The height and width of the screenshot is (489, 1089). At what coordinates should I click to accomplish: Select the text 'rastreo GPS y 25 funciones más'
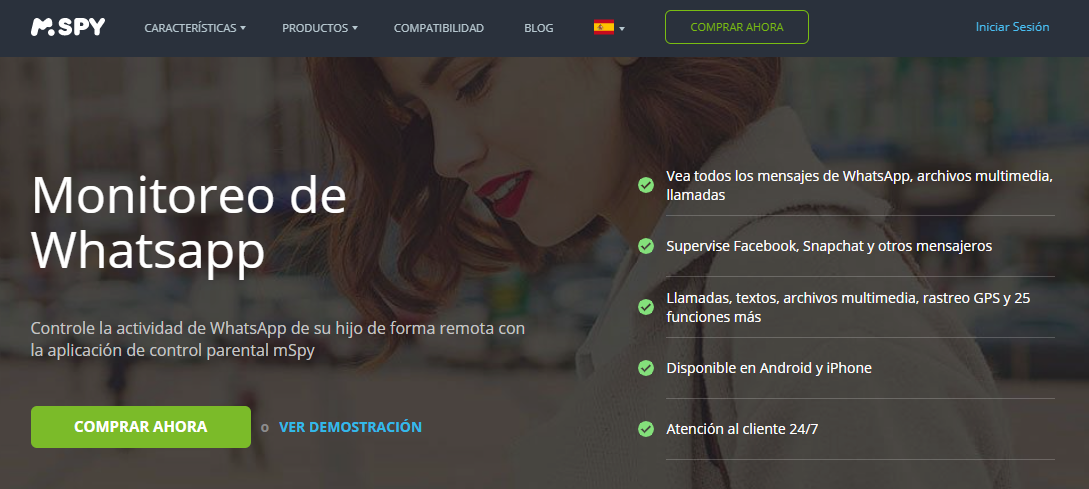(848, 308)
